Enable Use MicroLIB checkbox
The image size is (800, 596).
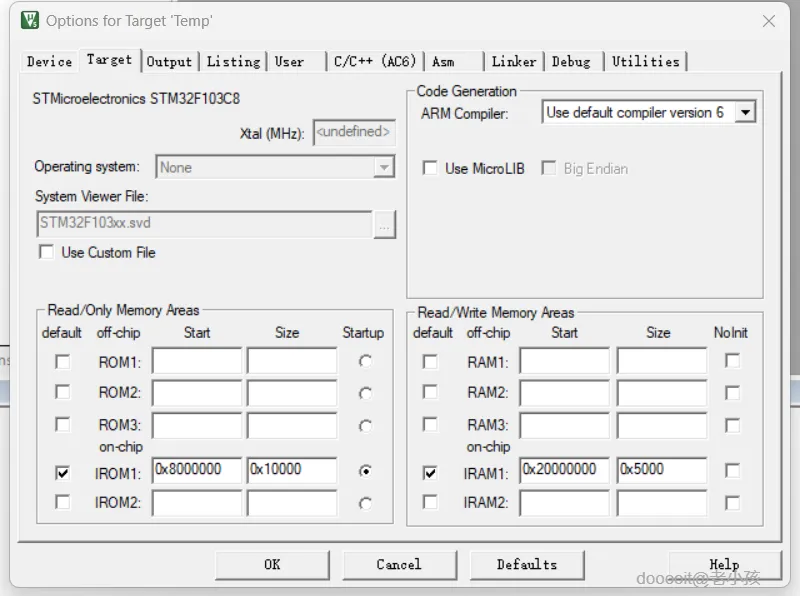[x=430, y=168]
